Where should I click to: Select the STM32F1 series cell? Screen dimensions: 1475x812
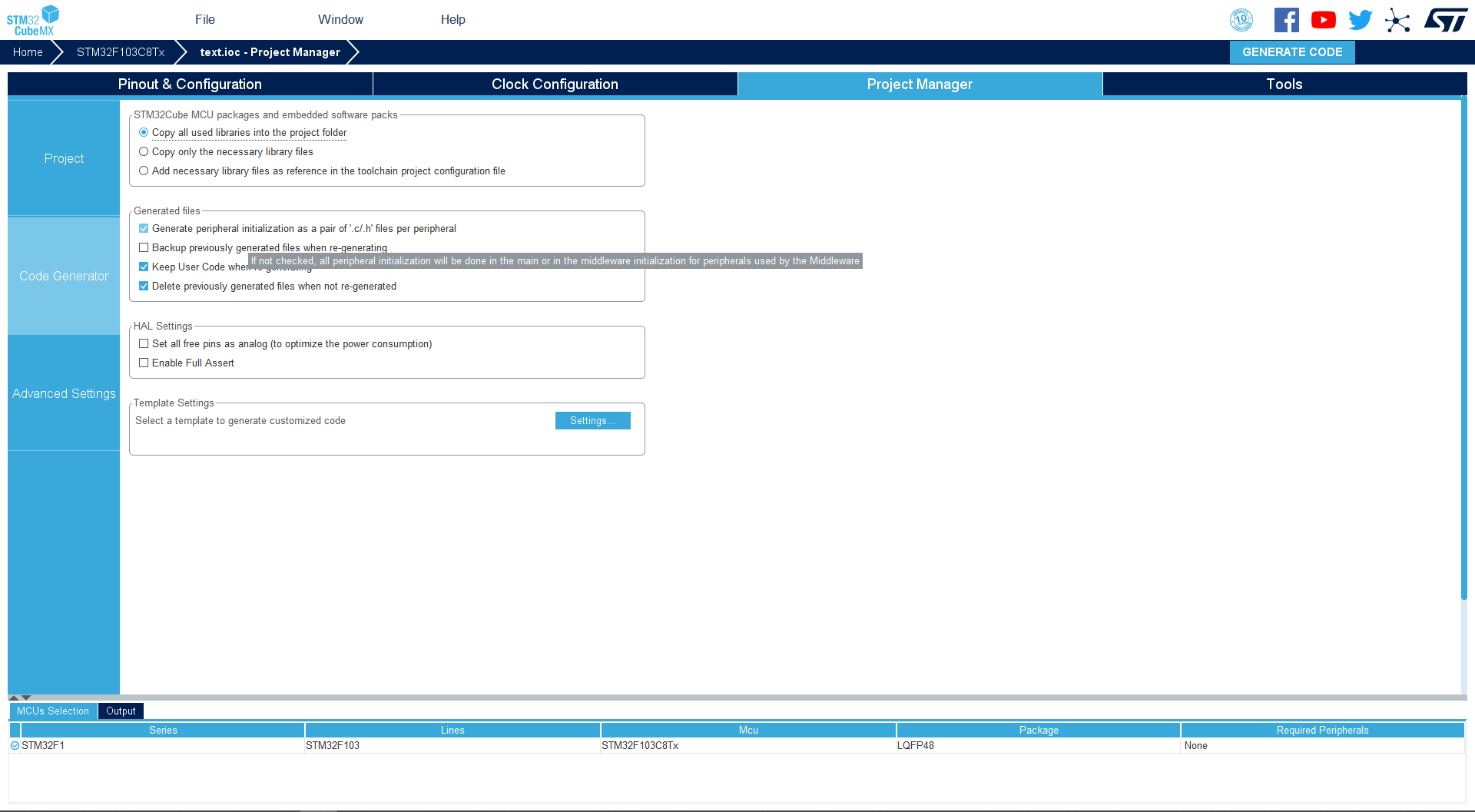click(x=162, y=745)
